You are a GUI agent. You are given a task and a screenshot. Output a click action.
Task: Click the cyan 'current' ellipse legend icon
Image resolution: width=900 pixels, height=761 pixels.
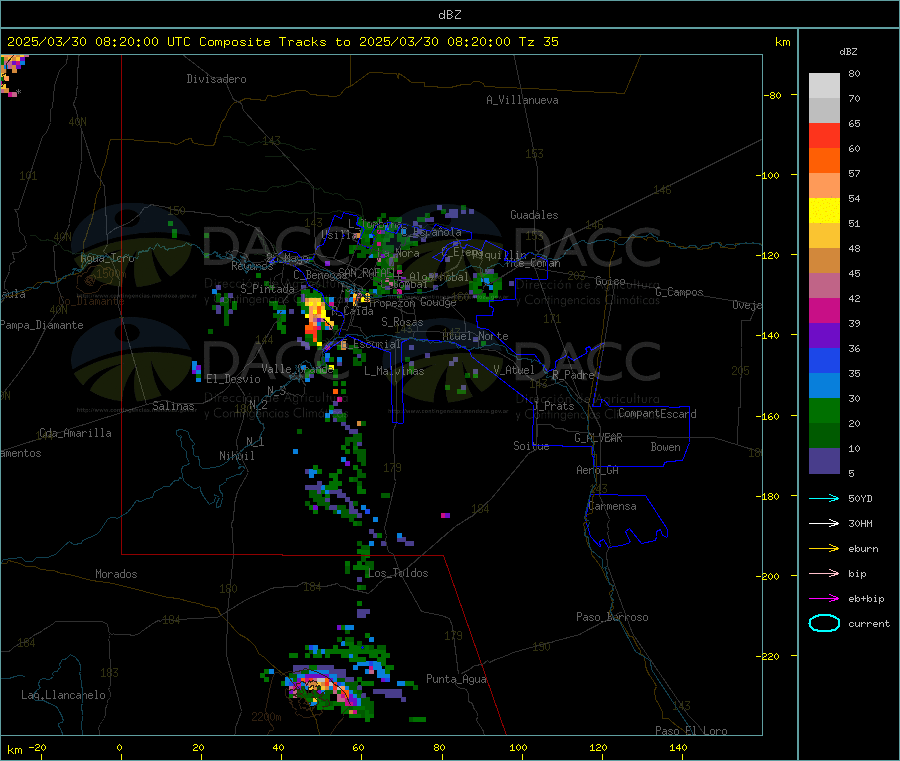click(x=824, y=623)
